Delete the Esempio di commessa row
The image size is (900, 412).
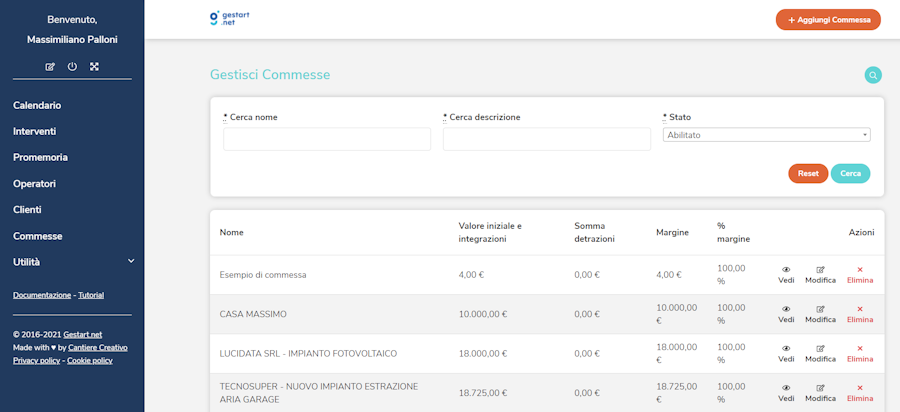(860, 275)
